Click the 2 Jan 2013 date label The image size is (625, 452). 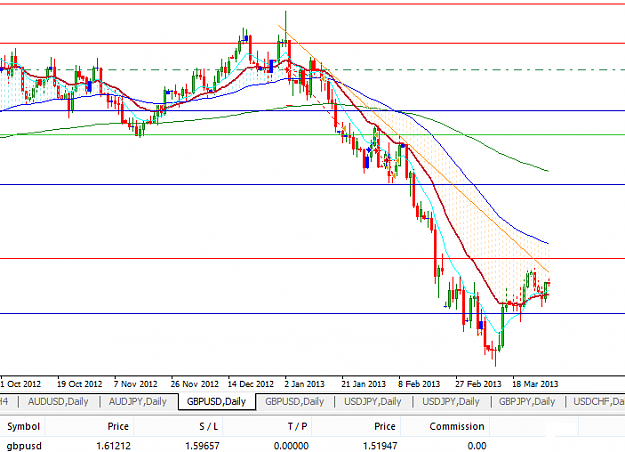click(305, 384)
